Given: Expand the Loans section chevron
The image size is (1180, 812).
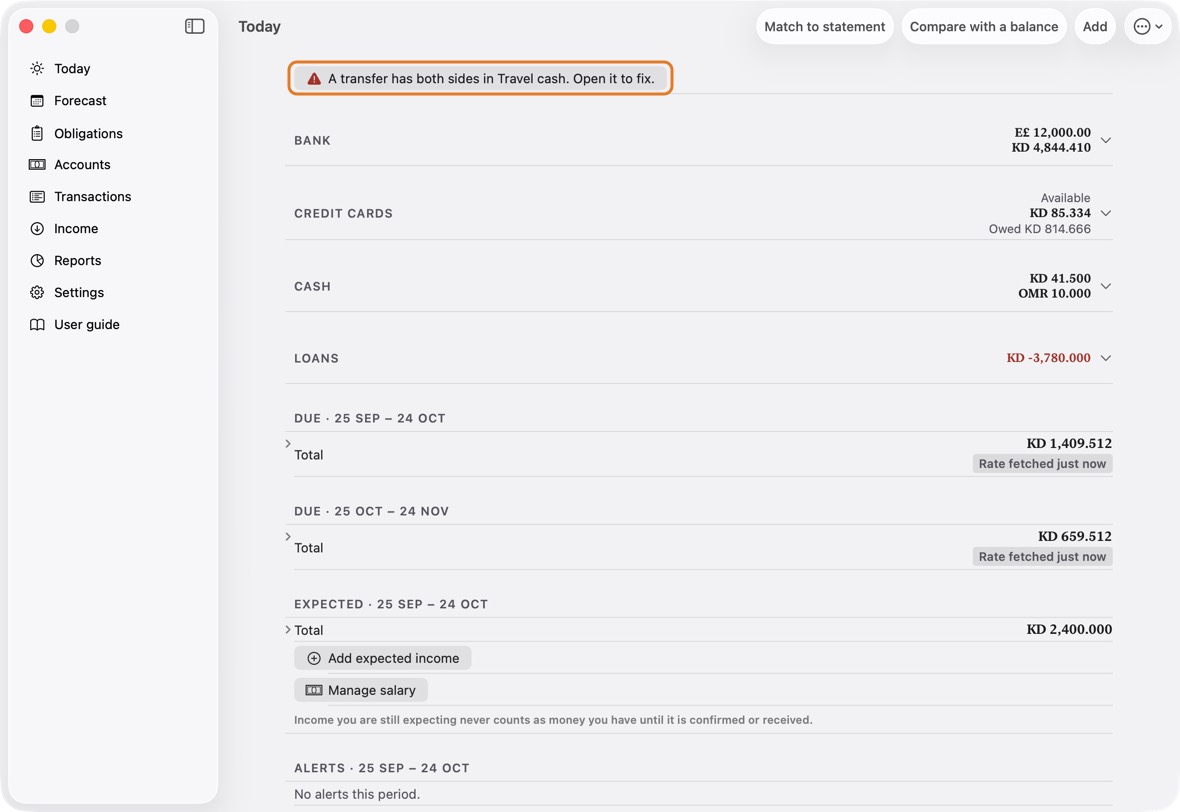Looking at the screenshot, I should 1105,358.
